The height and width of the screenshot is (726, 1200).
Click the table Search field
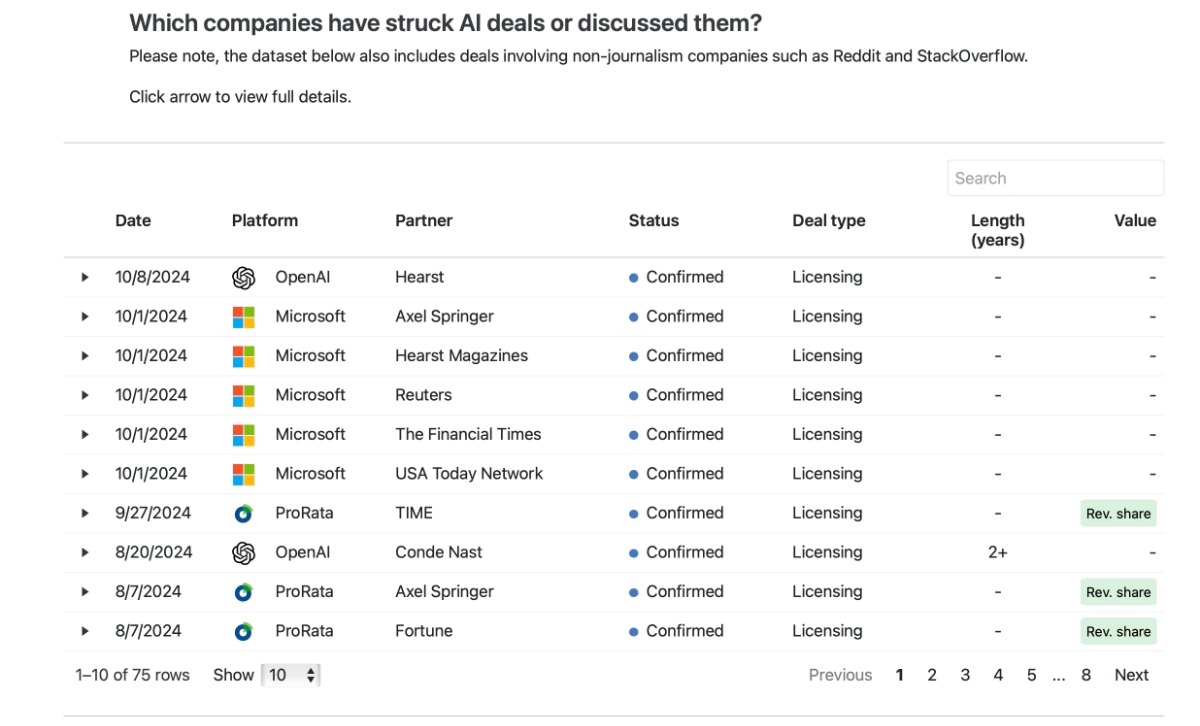[1055, 178]
